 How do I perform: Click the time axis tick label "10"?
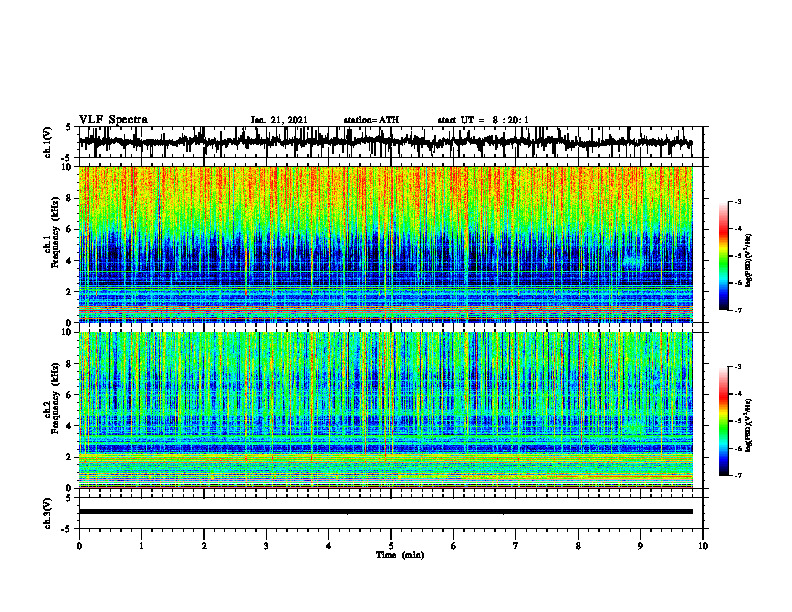703,546
